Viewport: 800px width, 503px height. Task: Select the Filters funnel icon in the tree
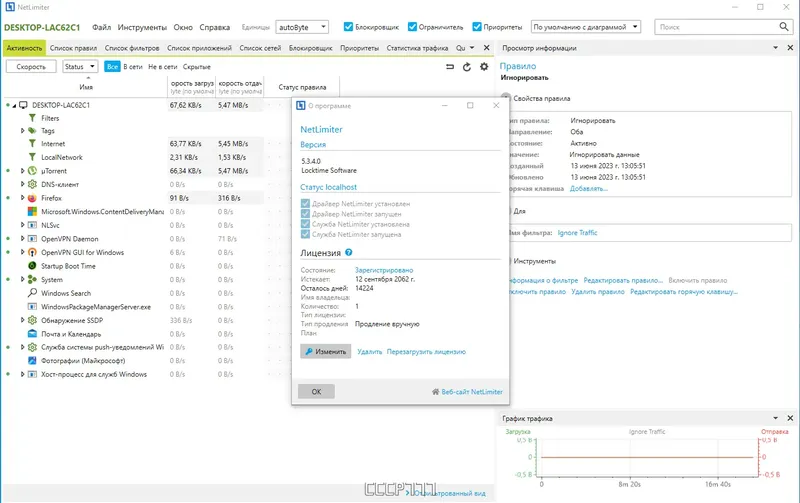point(32,118)
